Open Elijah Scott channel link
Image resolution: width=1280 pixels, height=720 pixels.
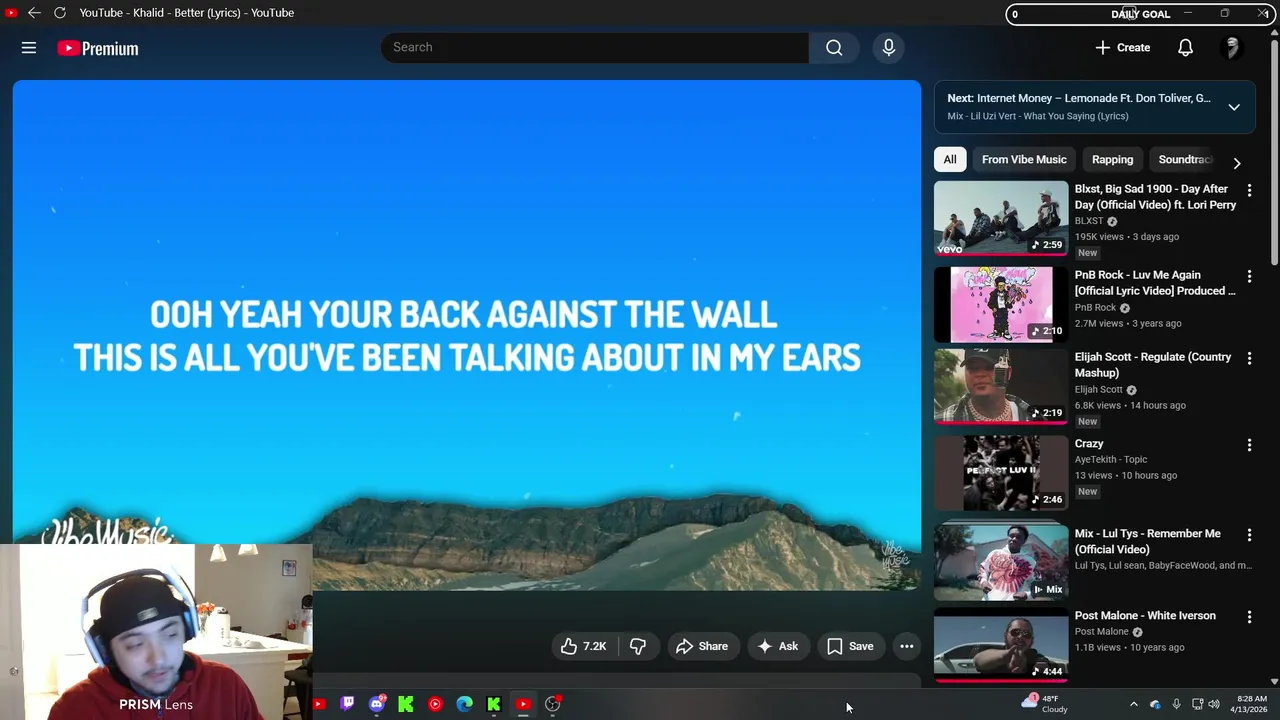(x=1099, y=390)
